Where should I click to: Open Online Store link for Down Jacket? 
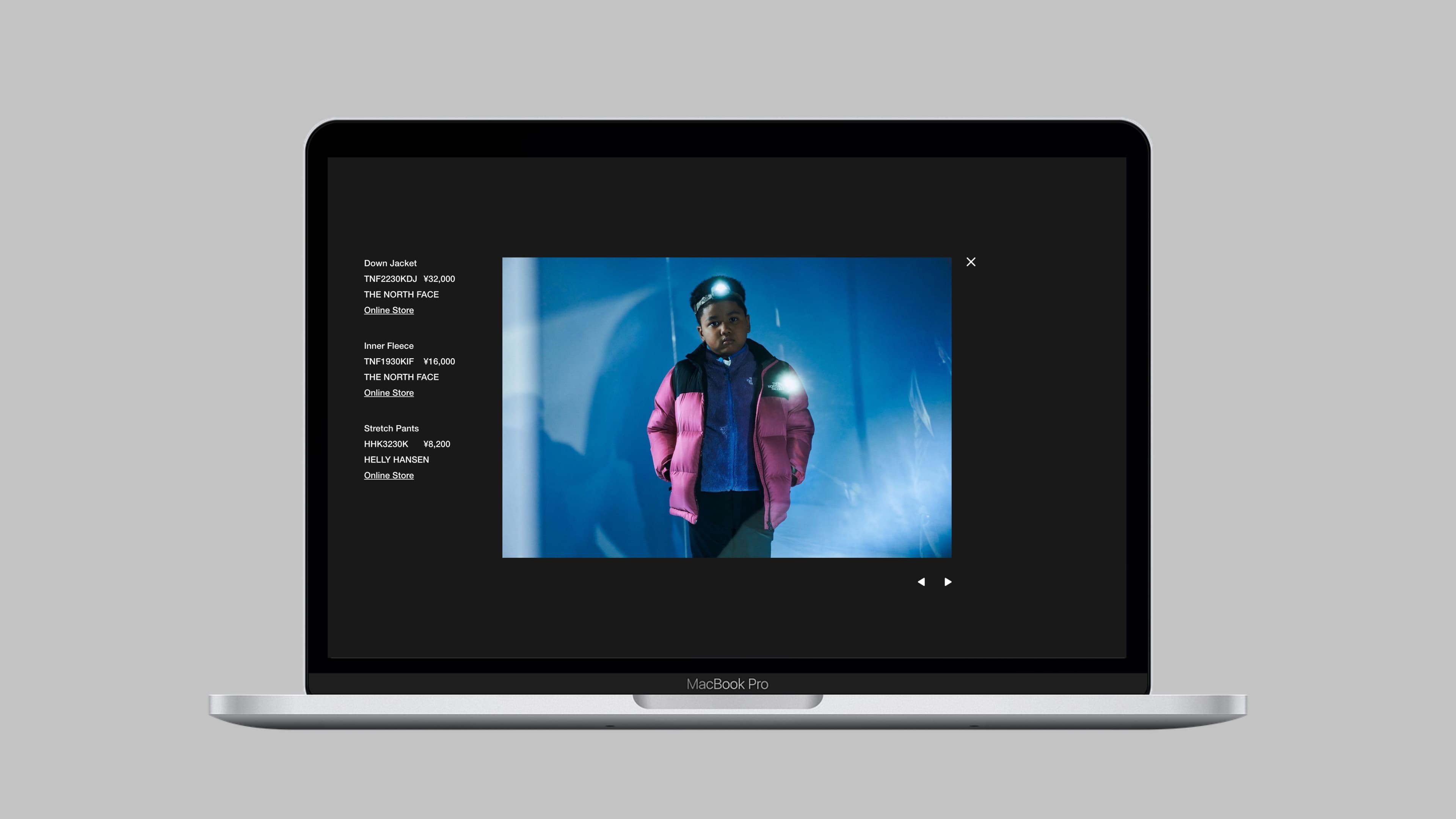(x=388, y=310)
